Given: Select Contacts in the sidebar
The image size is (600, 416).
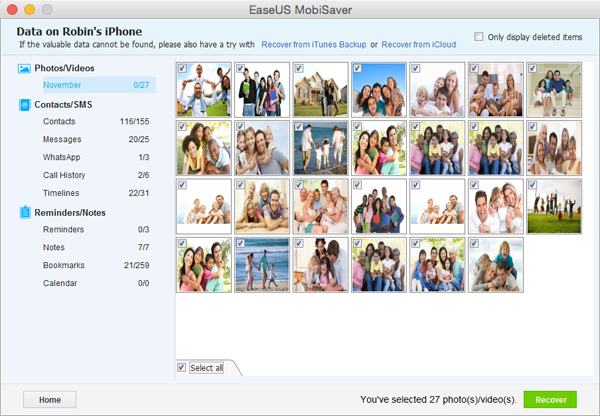Looking at the screenshot, I should 96,121.
